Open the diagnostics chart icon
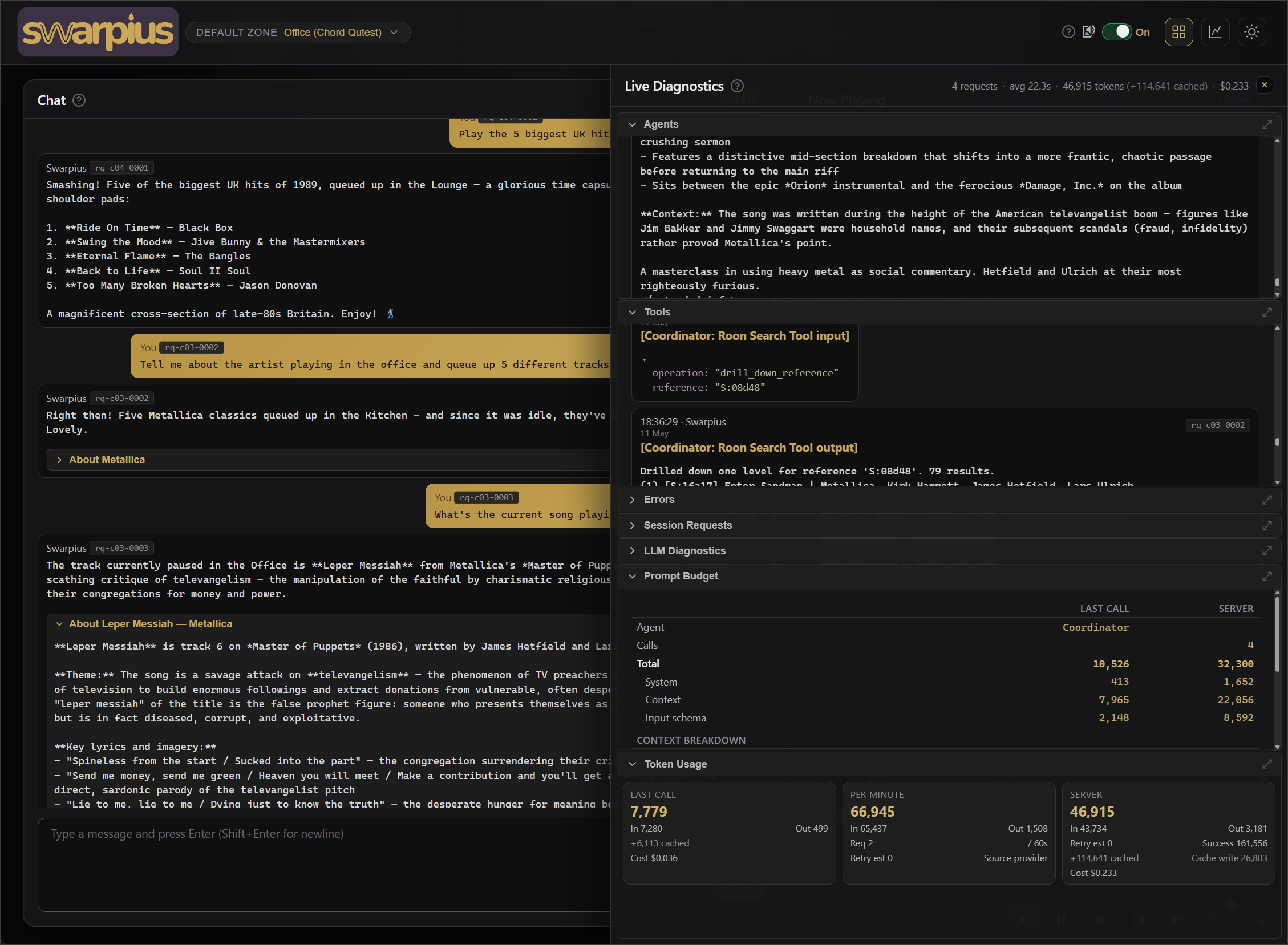This screenshot has height=945, width=1288. coord(1216,32)
